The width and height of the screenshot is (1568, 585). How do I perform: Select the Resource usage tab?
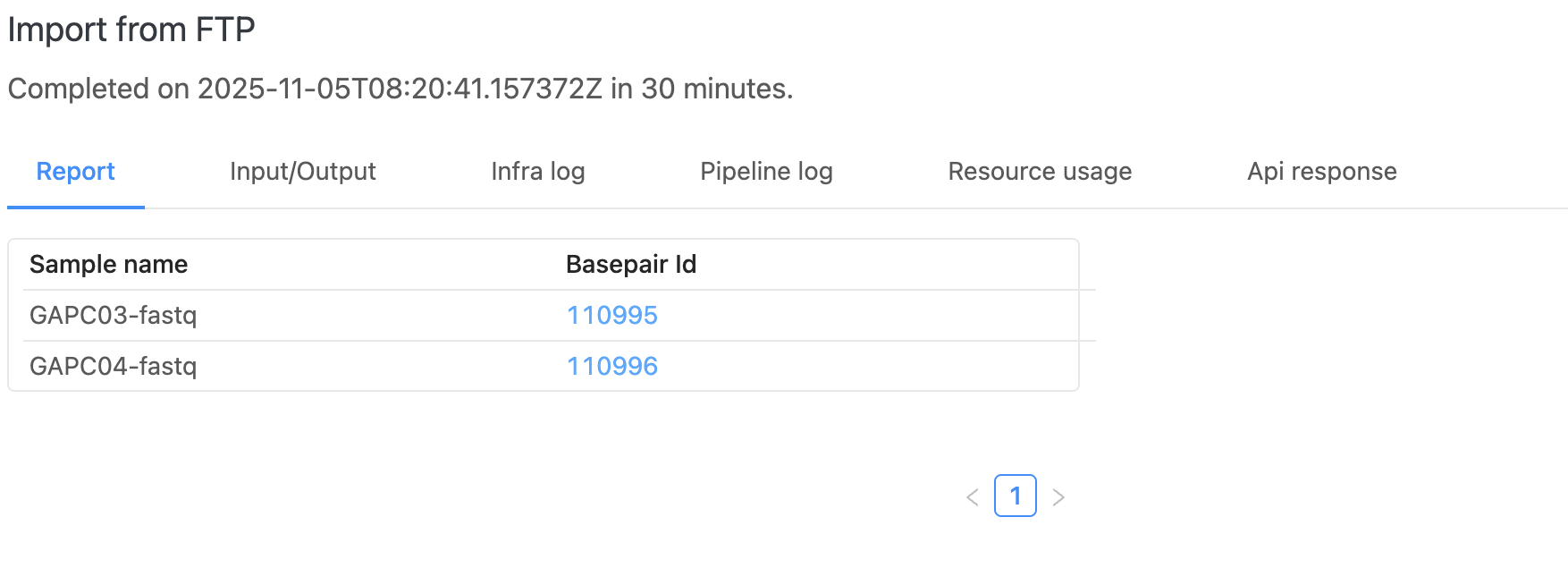(1040, 171)
